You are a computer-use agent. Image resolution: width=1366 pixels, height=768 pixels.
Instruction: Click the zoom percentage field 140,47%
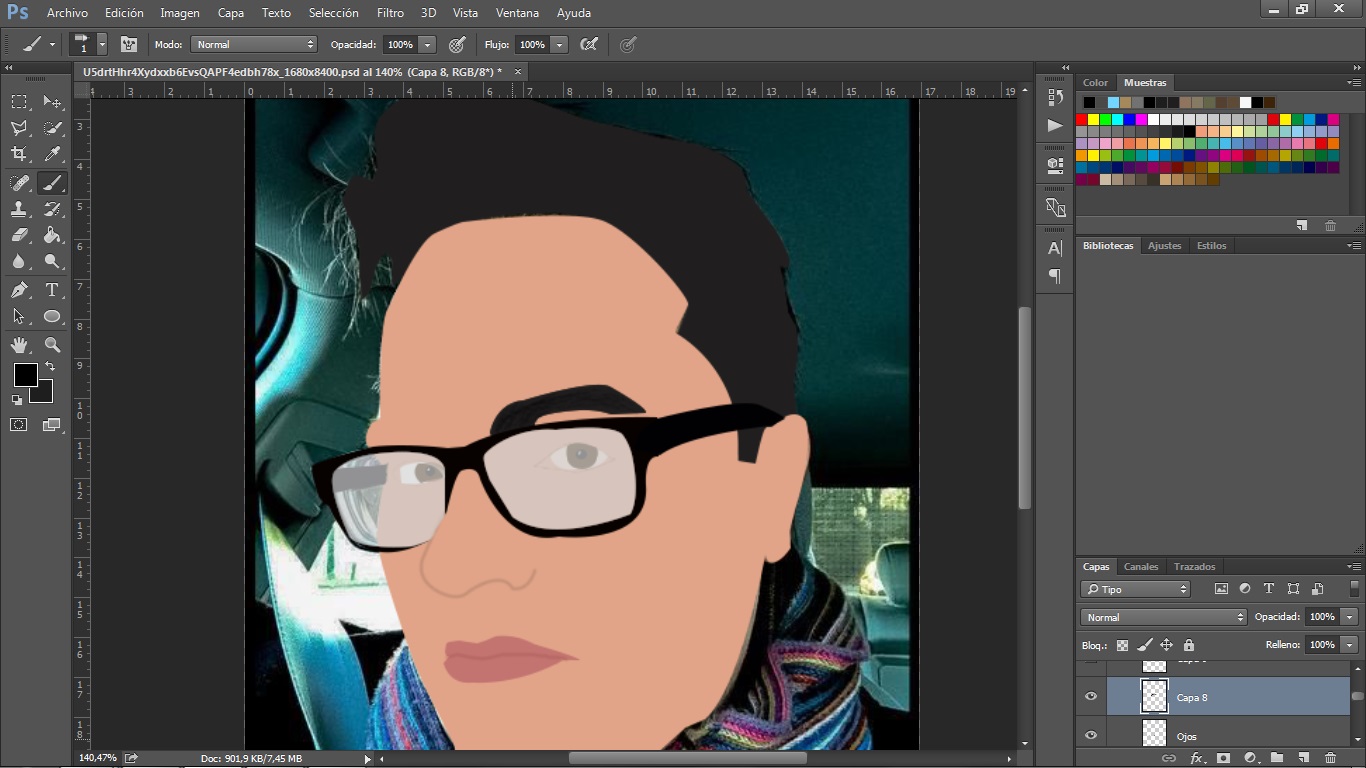pyautogui.click(x=98, y=758)
